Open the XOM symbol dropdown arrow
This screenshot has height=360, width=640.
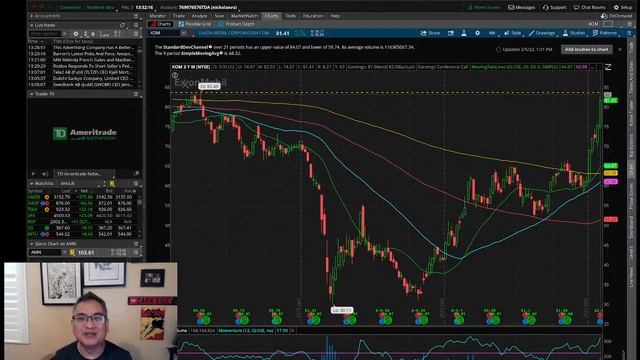pyautogui.click(x=184, y=33)
